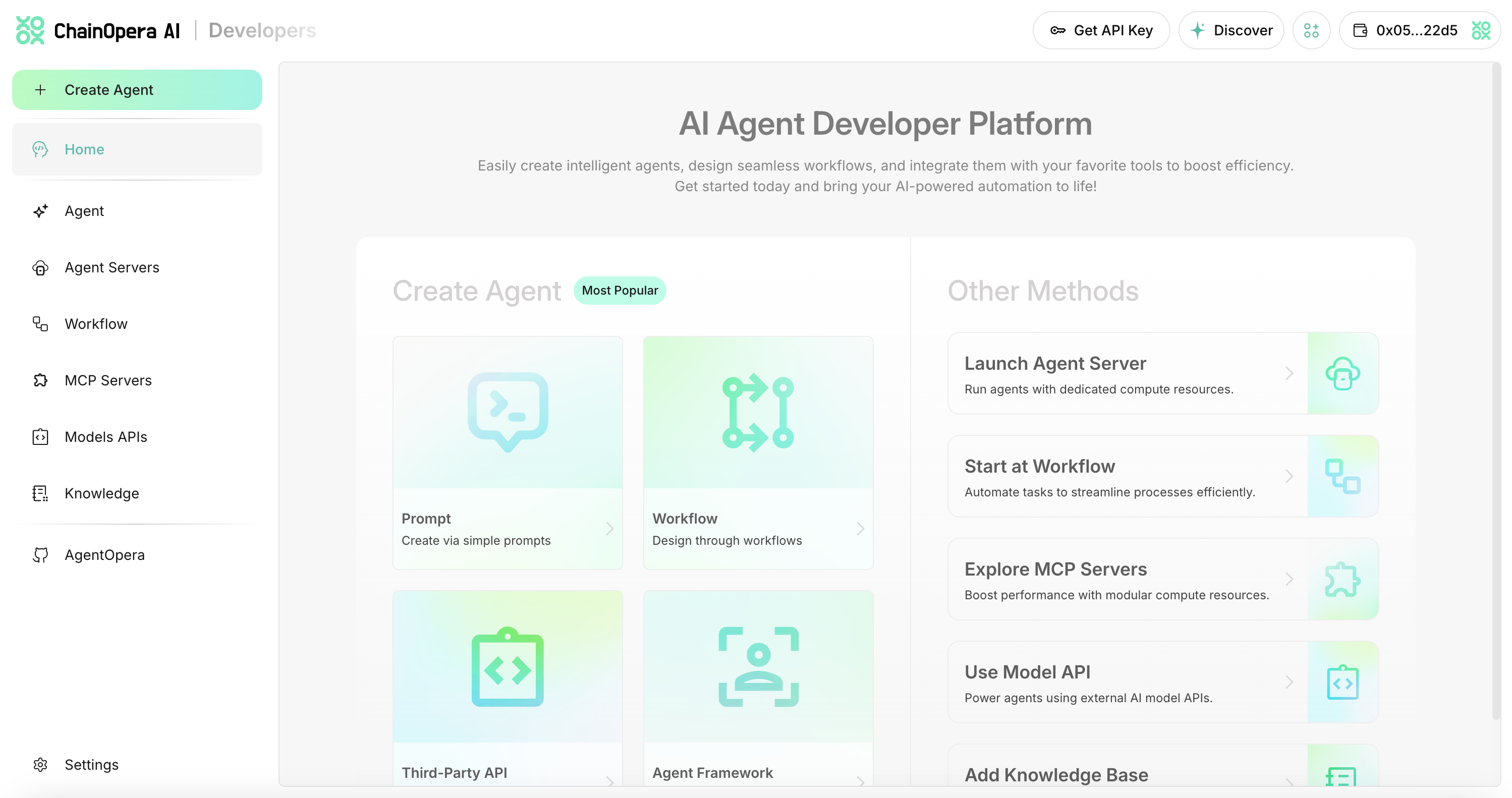This screenshot has height=798, width=1512.
Task: Click the Launch Agent Server robot icon
Action: click(x=1342, y=373)
